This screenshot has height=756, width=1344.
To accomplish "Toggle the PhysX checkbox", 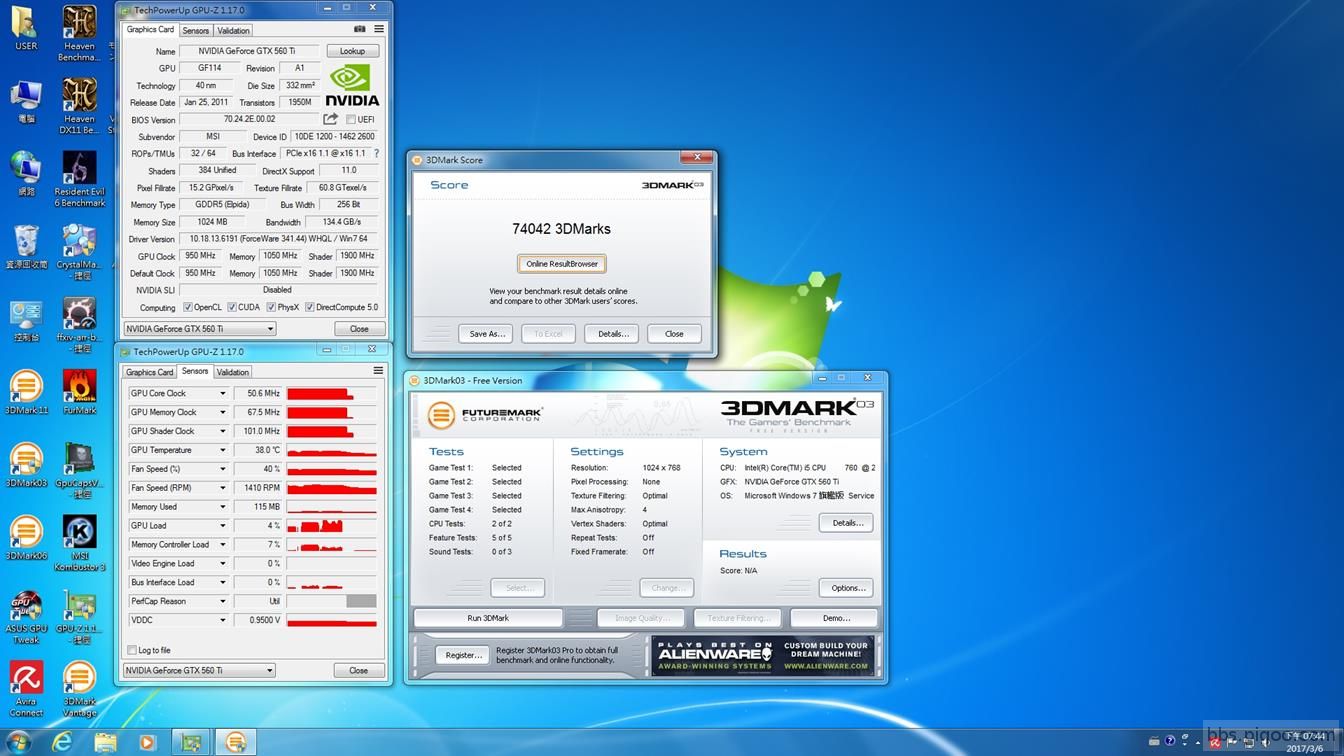I will pyautogui.click(x=271, y=307).
